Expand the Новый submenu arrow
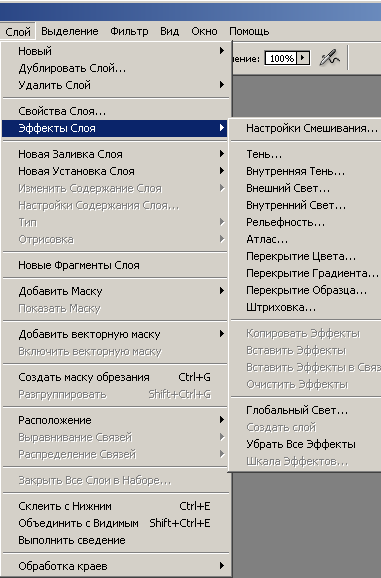Viewport: 381px width, 578px height. coord(221,51)
